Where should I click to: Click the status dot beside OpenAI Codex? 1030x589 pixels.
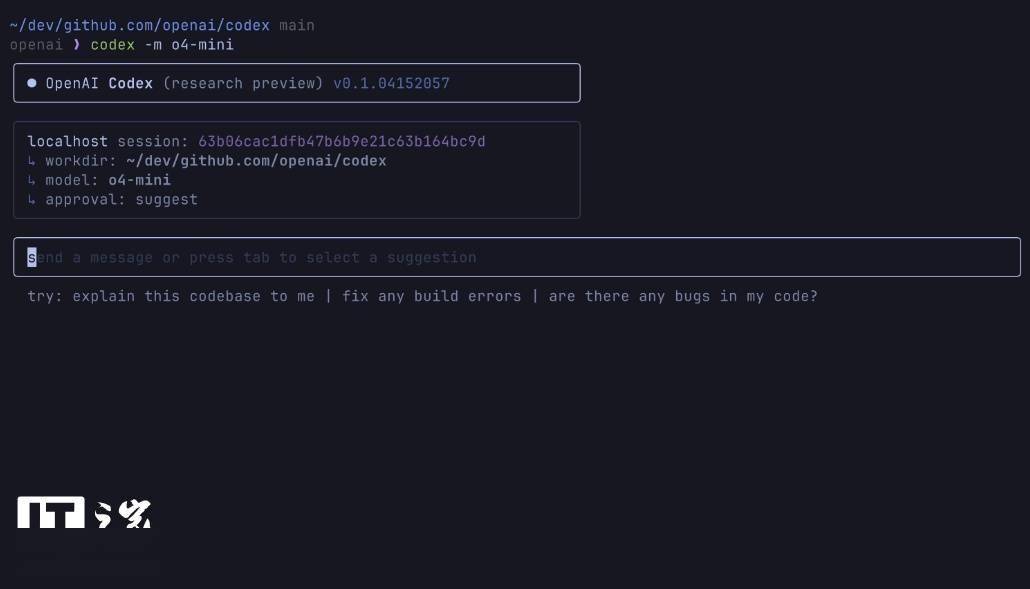(32, 83)
